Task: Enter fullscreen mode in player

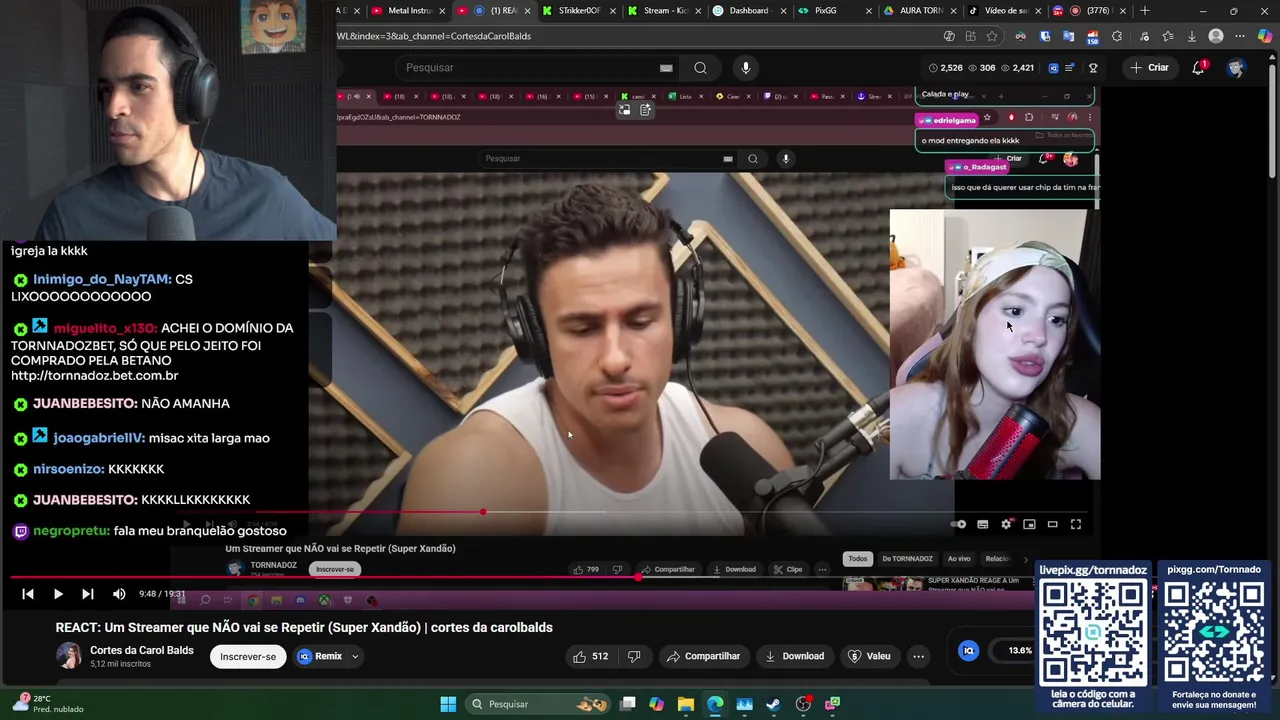Action: tap(1076, 524)
